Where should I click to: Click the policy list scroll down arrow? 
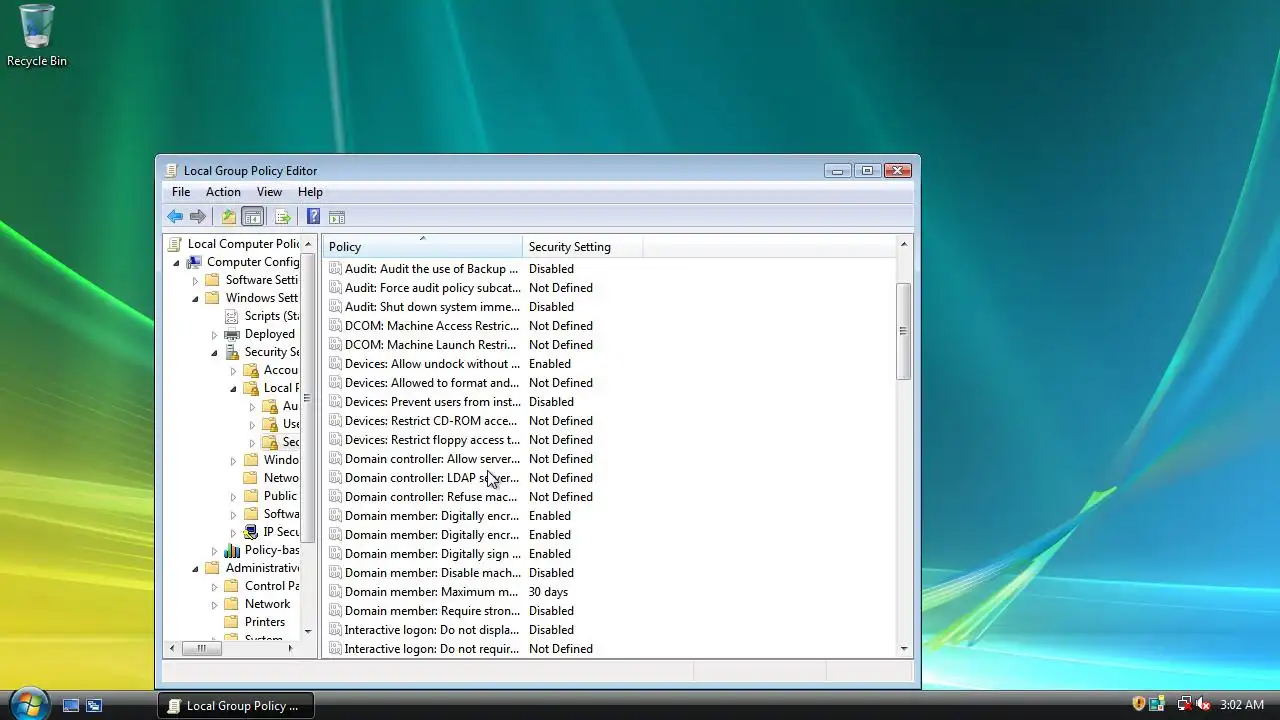pos(904,648)
